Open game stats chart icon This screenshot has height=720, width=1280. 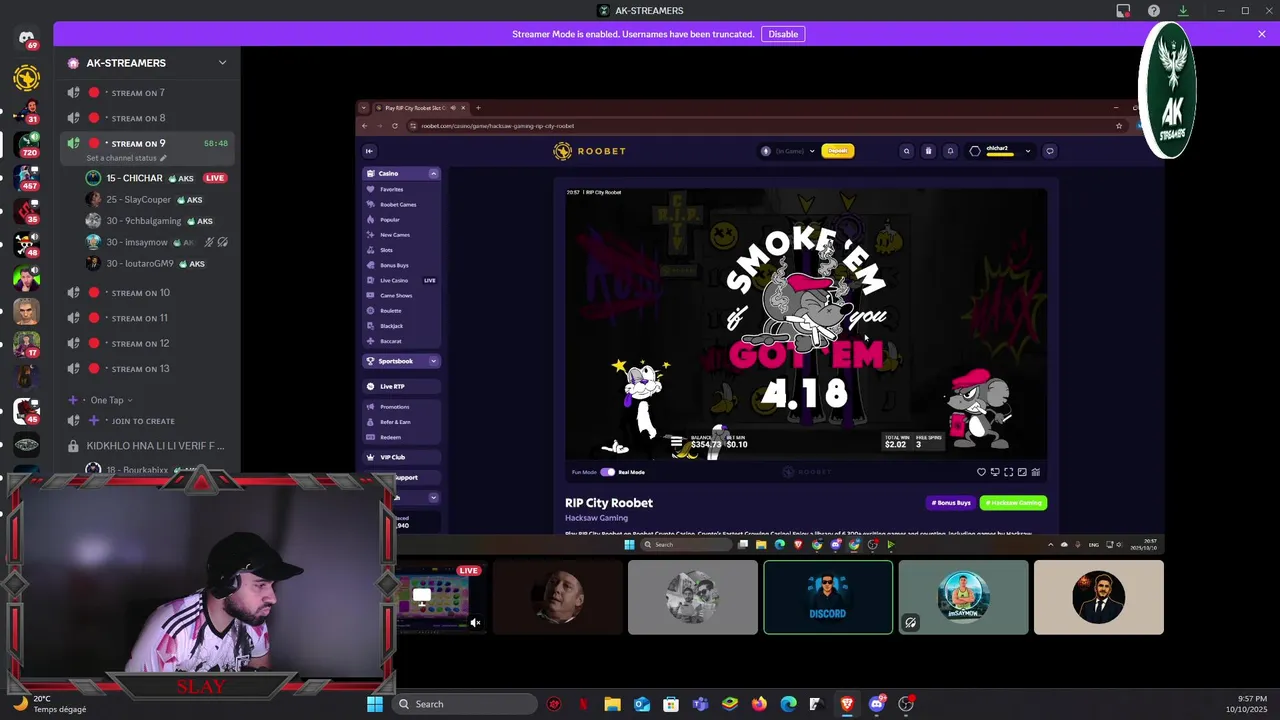point(1036,472)
